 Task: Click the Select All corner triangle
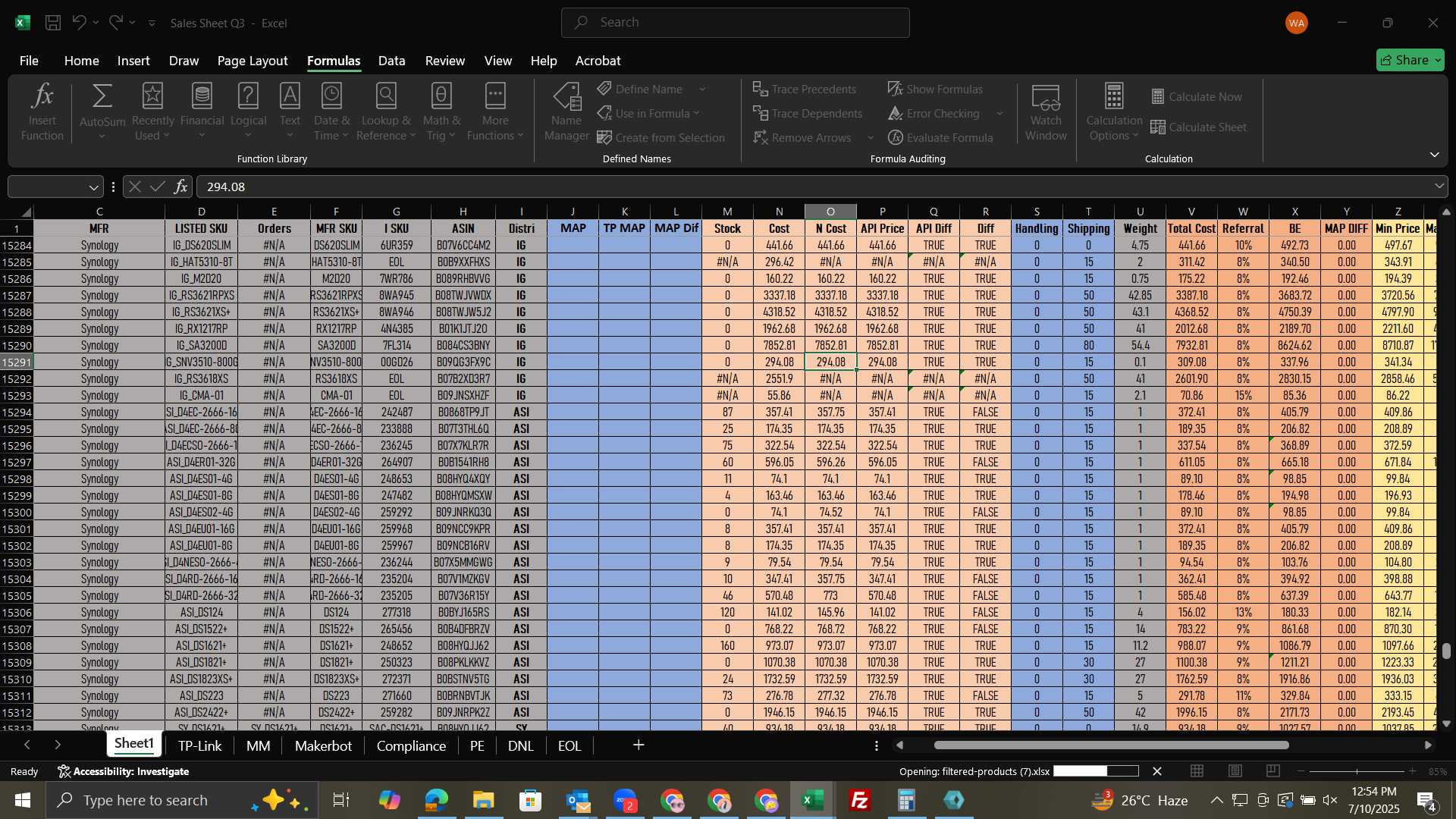26,212
